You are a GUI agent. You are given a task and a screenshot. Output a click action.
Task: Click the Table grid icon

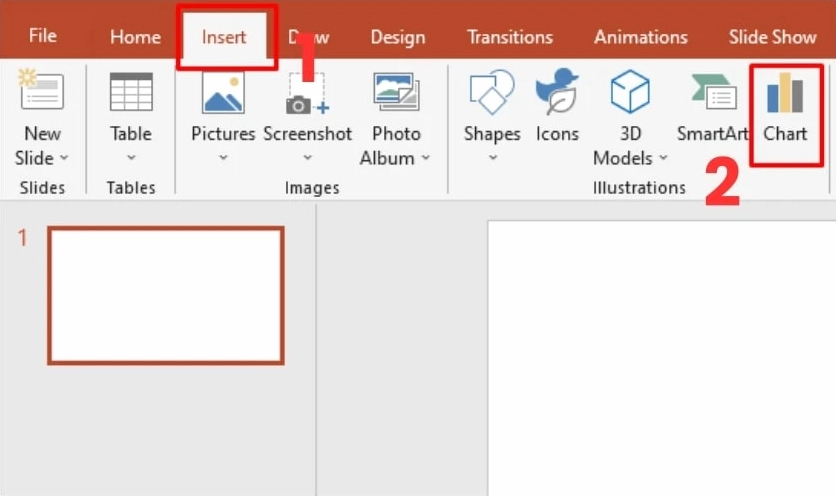click(131, 92)
